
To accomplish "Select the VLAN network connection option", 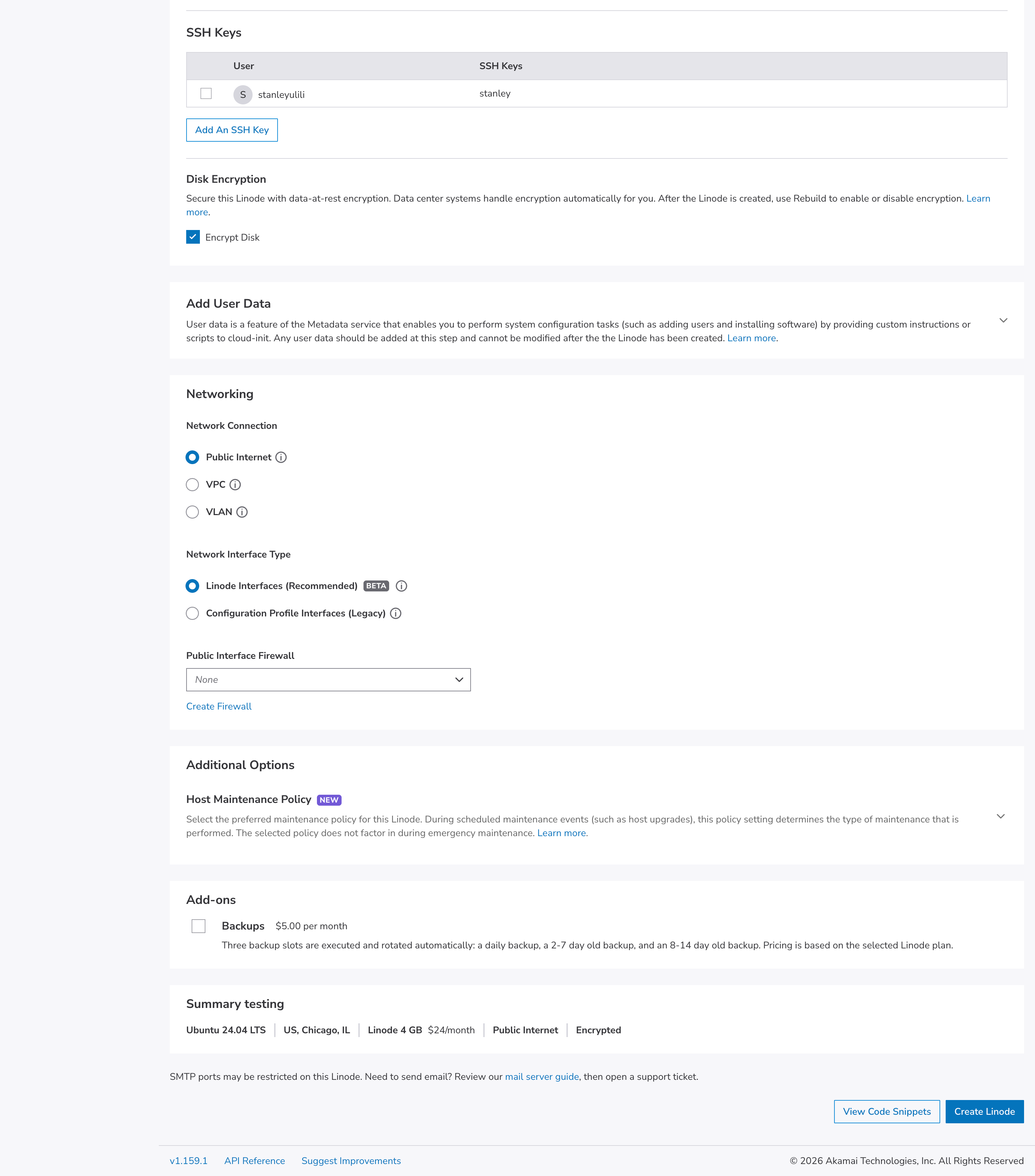I will (x=192, y=512).
